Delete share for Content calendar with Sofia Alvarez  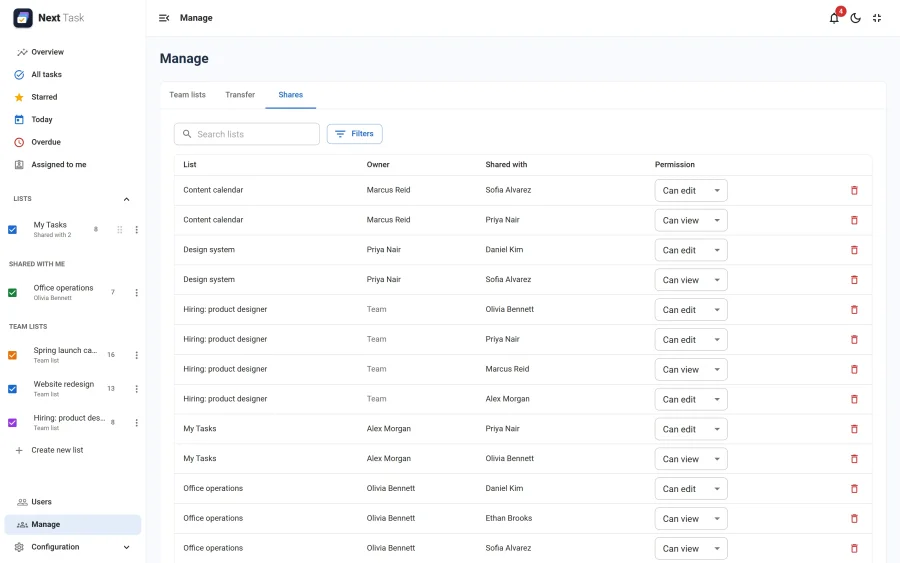point(854,191)
